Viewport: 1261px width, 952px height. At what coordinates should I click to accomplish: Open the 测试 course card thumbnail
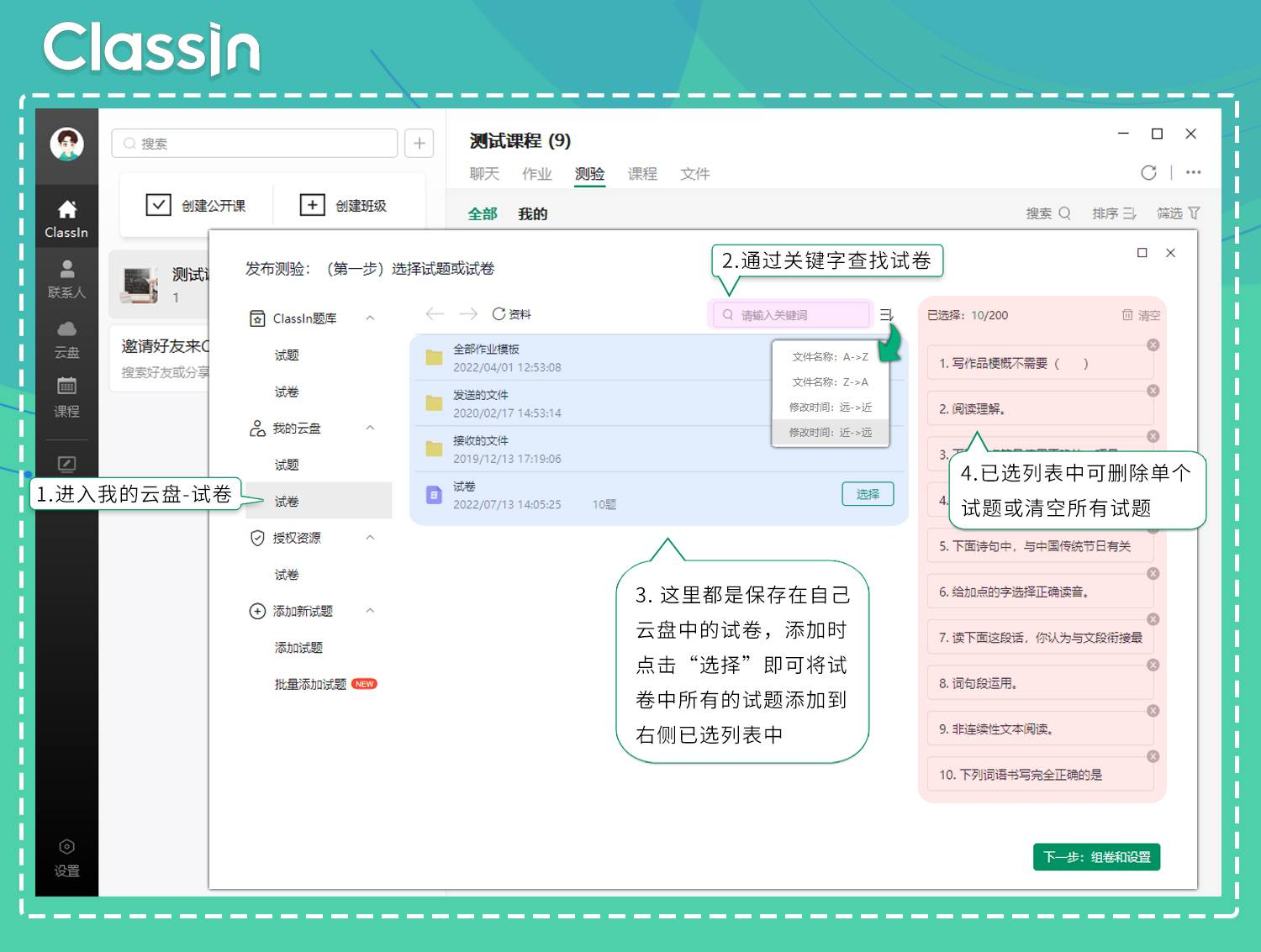140,284
